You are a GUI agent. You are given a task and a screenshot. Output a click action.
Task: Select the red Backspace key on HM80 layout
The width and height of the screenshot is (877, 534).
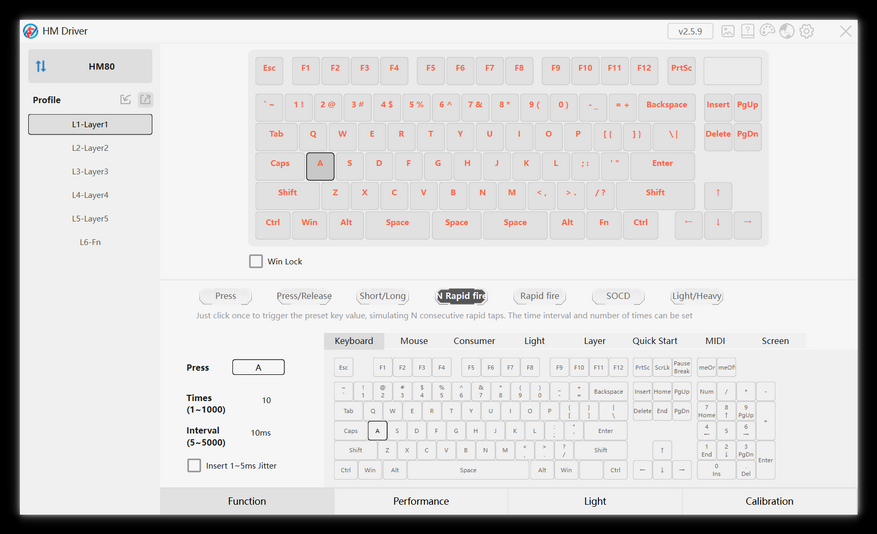tap(667, 107)
